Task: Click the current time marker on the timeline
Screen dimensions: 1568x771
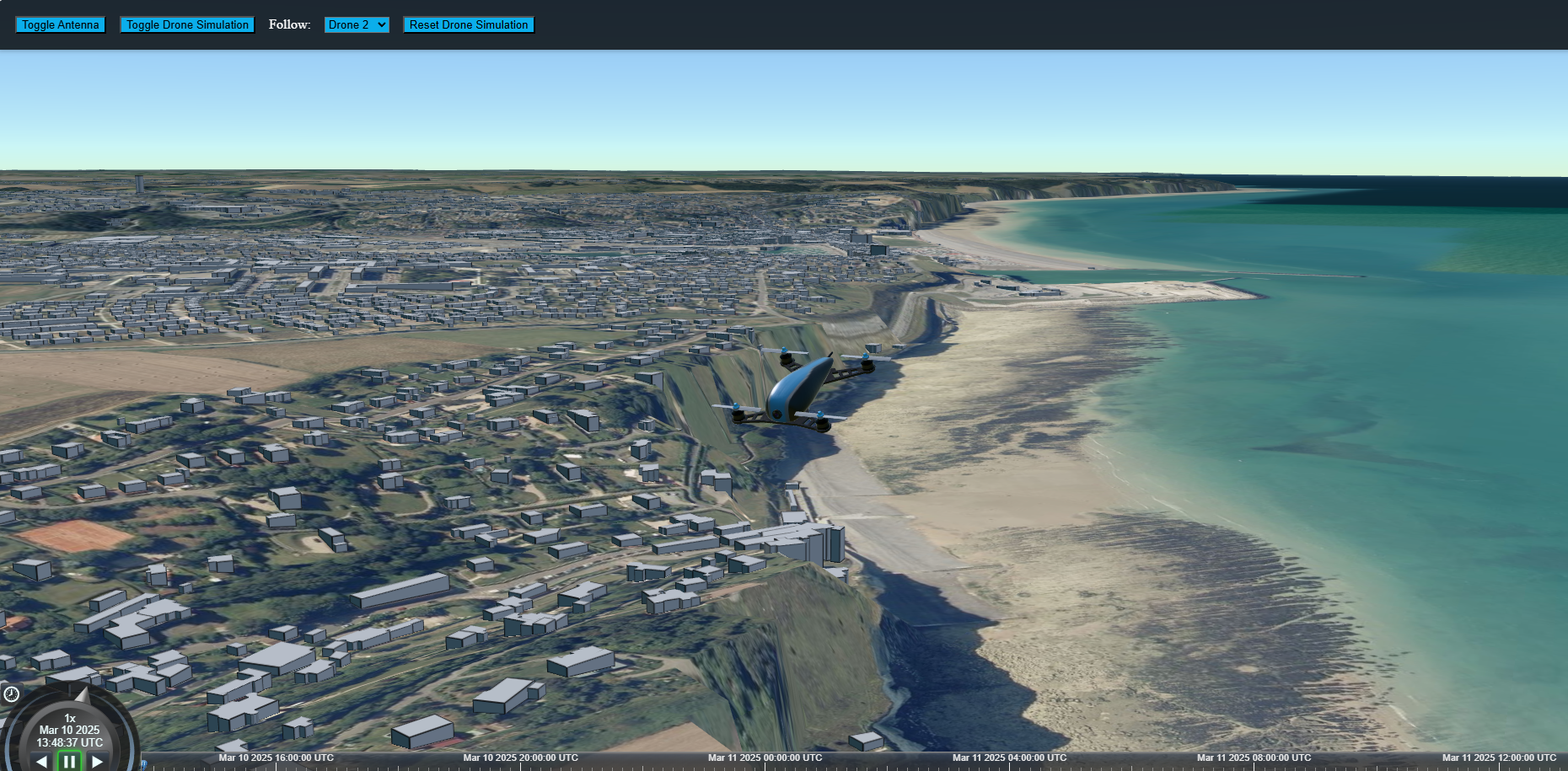Action: click(x=144, y=763)
